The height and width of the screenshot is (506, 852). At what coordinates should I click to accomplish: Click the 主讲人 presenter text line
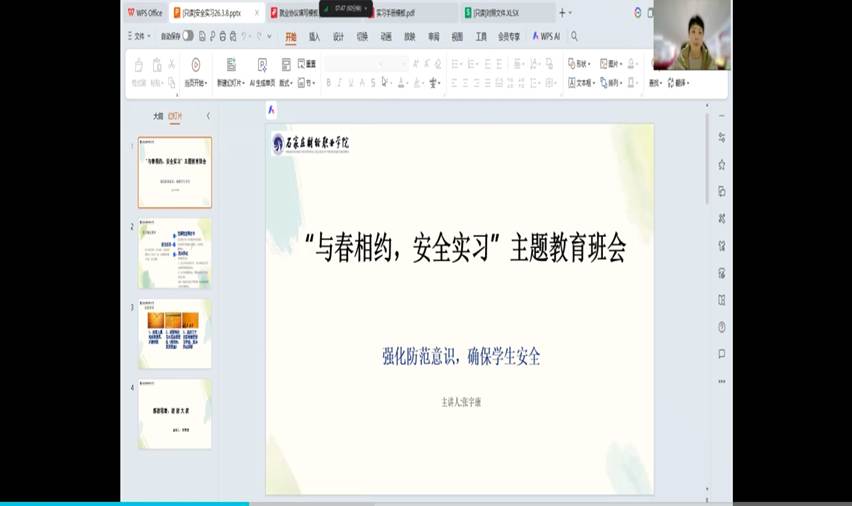[461, 402]
